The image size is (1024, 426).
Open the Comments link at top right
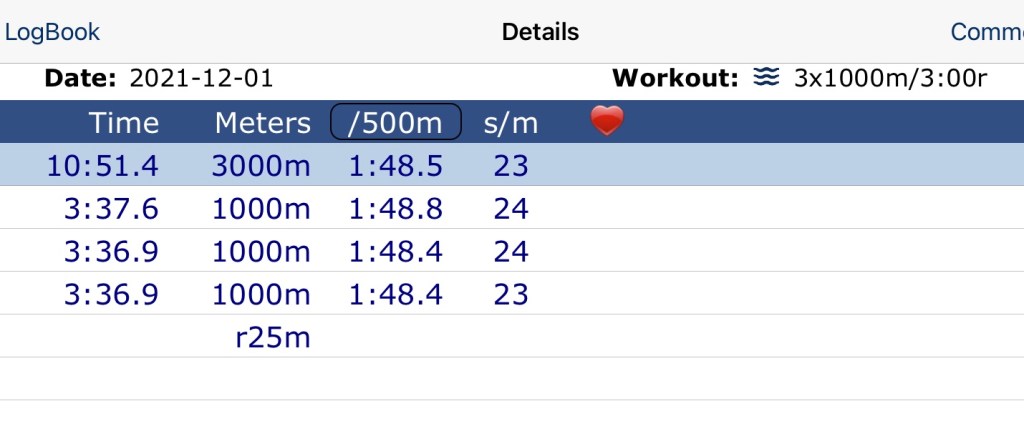tap(986, 32)
